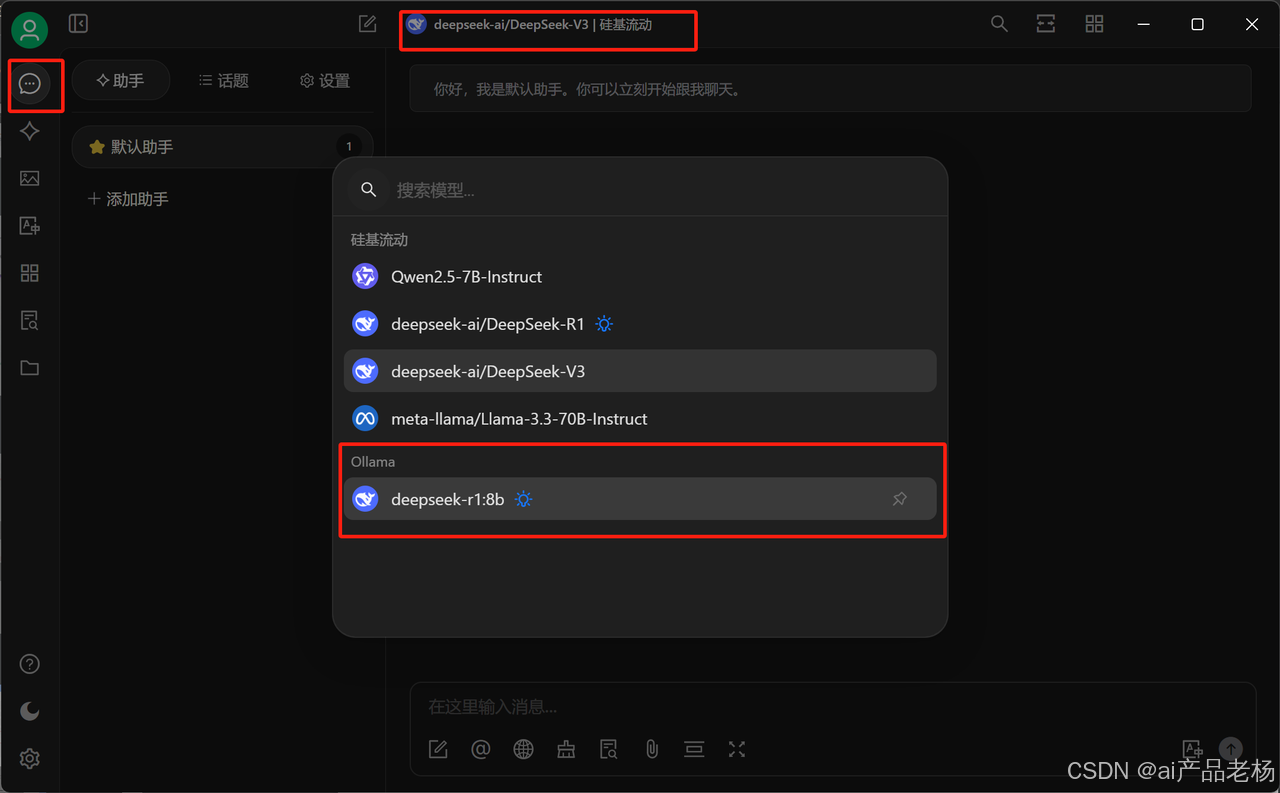This screenshot has width=1280, height=793.
Task: Select the 默认助手 assistant
Action: [x=222, y=147]
